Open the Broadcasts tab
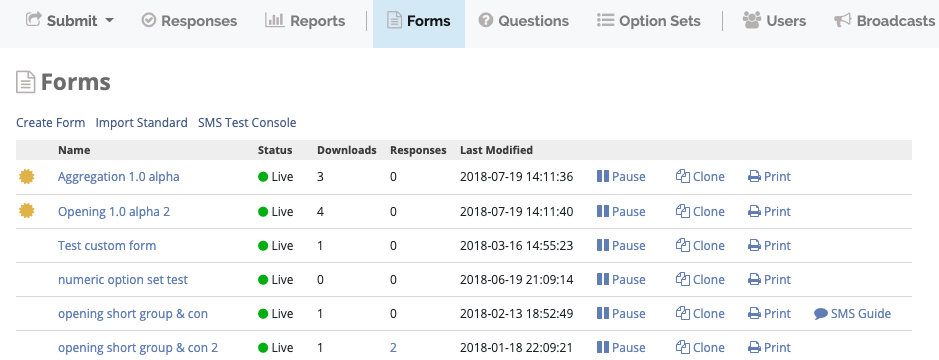 pyautogui.click(x=884, y=21)
